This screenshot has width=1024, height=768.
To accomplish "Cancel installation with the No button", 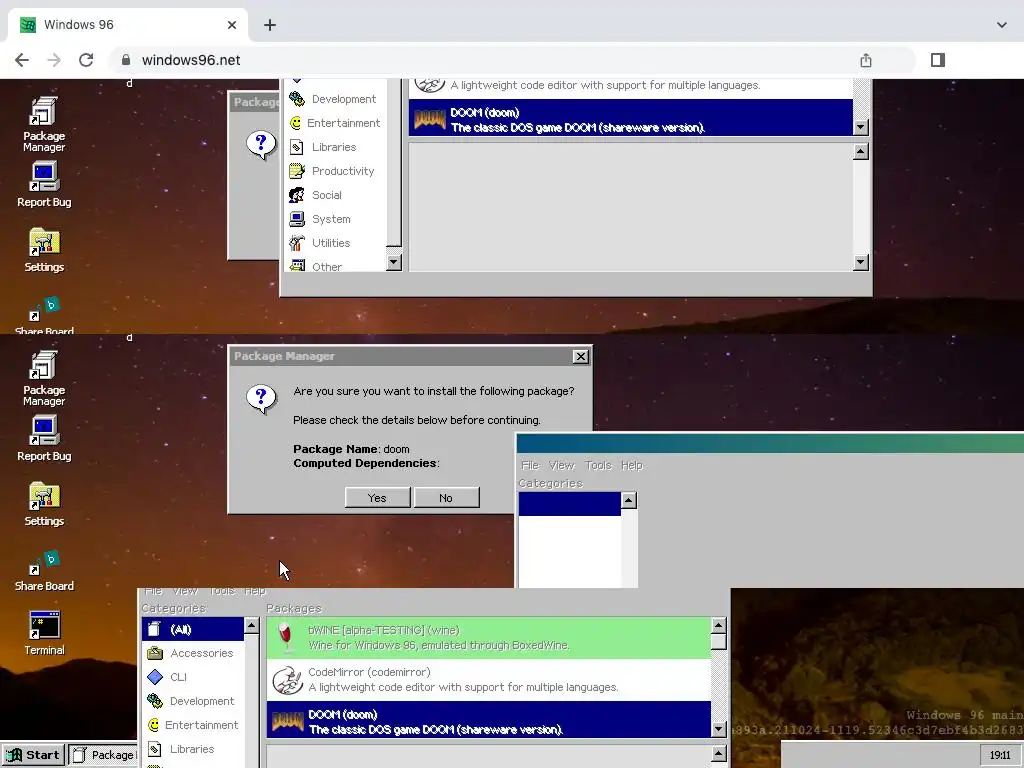I will [x=446, y=498].
